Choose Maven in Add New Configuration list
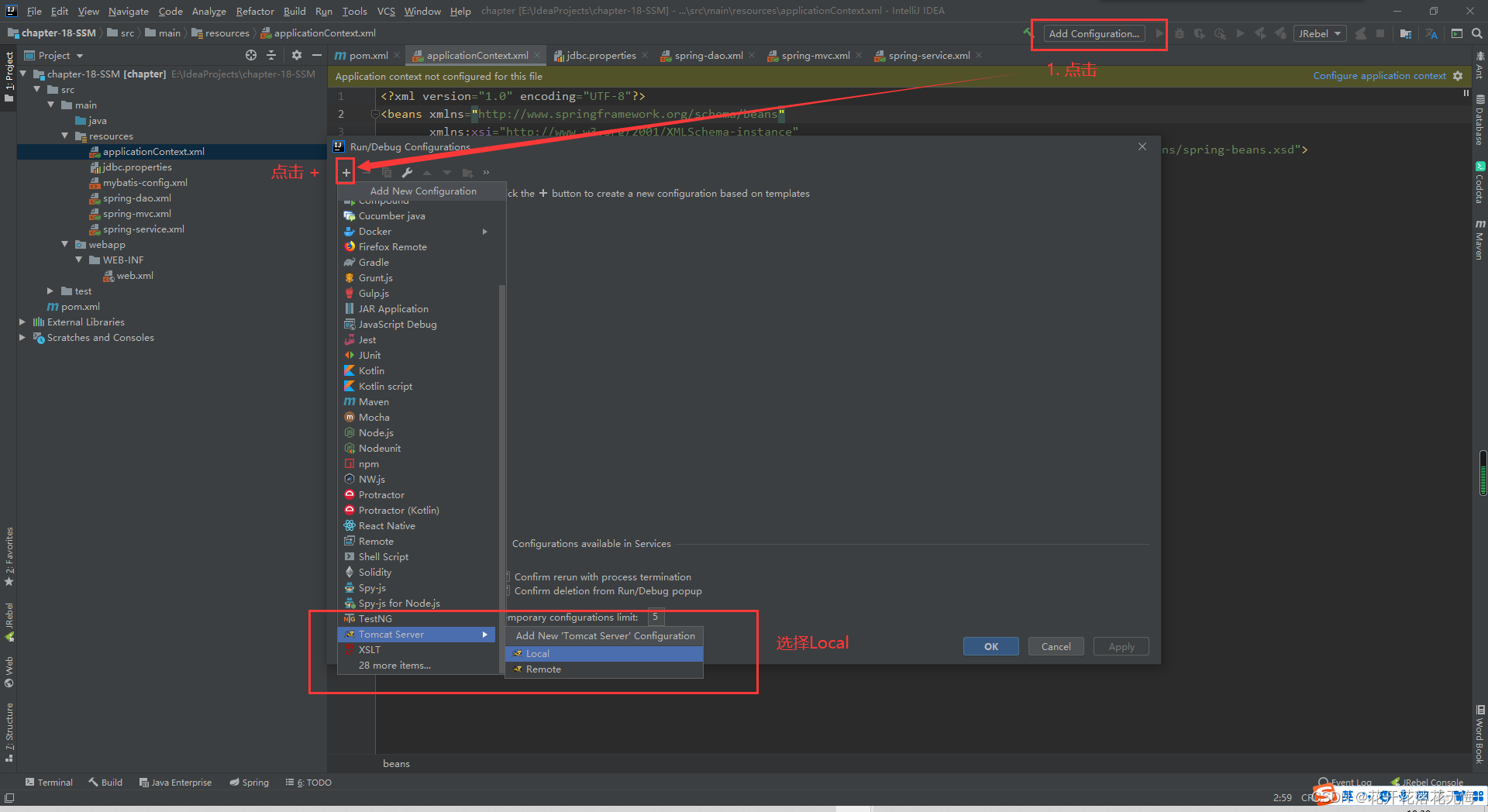The width and height of the screenshot is (1488, 812). [x=416, y=402]
